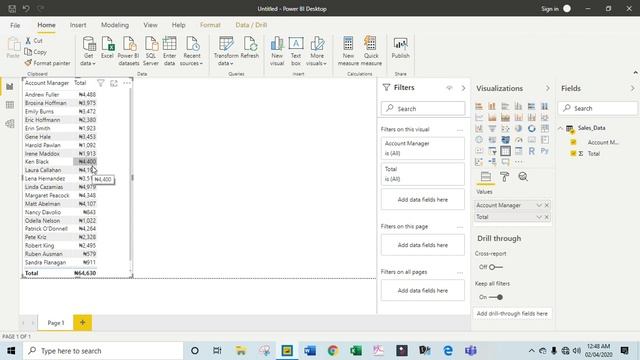Collapse the Visualizations pane
640x360 pixels.
547,88
